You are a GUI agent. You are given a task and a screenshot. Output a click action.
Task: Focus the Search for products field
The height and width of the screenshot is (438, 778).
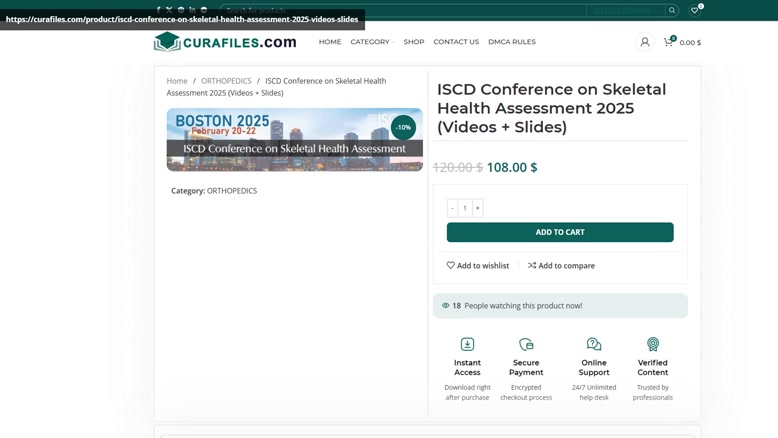[x=402, y=10]
